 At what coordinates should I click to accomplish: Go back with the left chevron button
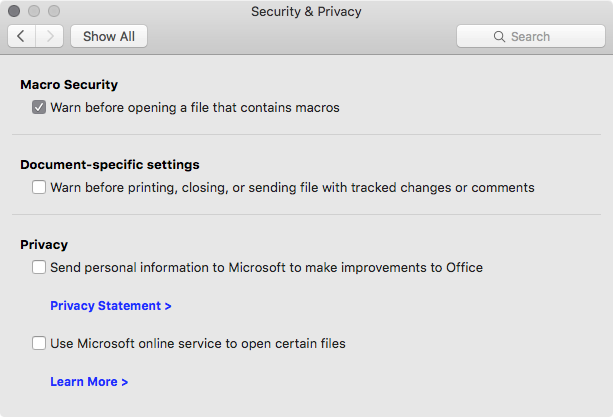[22, 36]
